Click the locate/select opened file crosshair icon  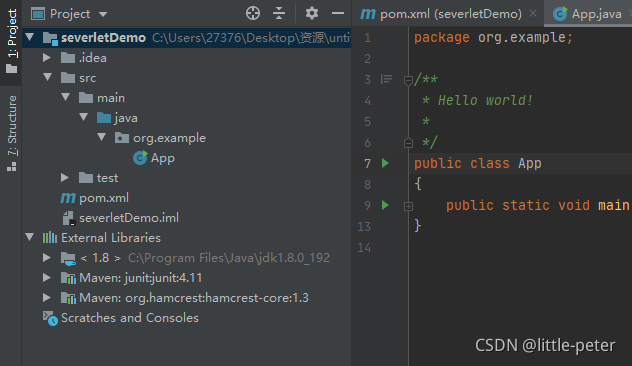[253, 13]
